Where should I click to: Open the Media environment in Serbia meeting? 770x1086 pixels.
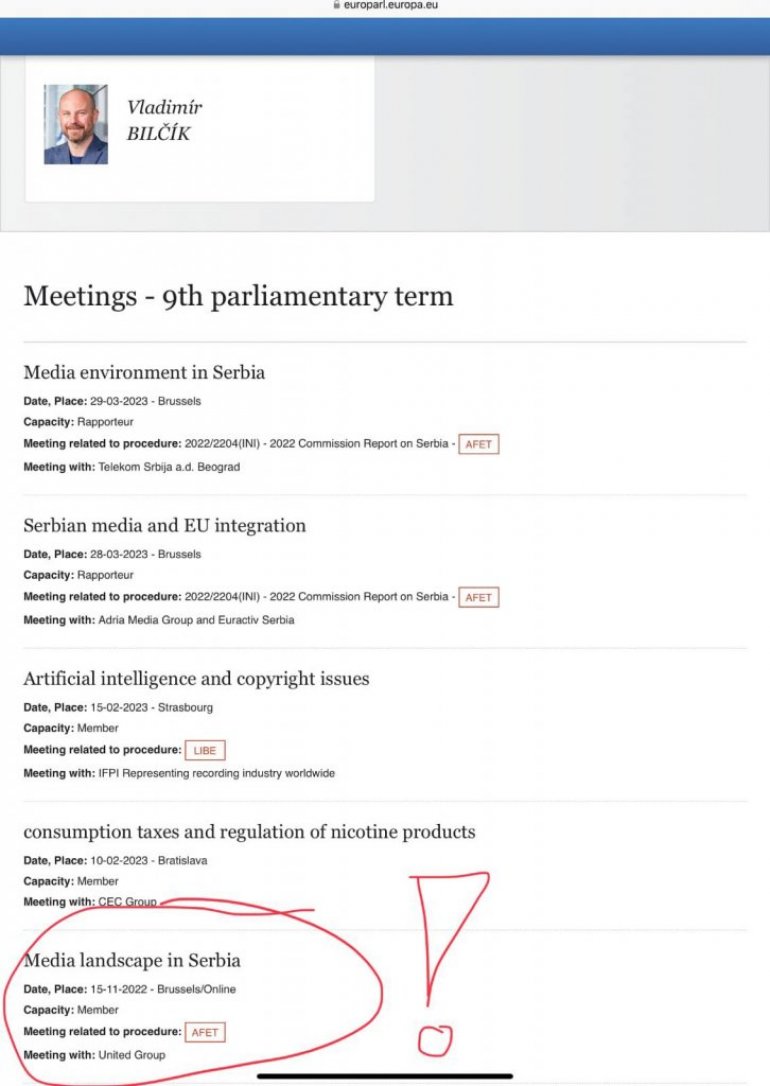pos(144,373)
